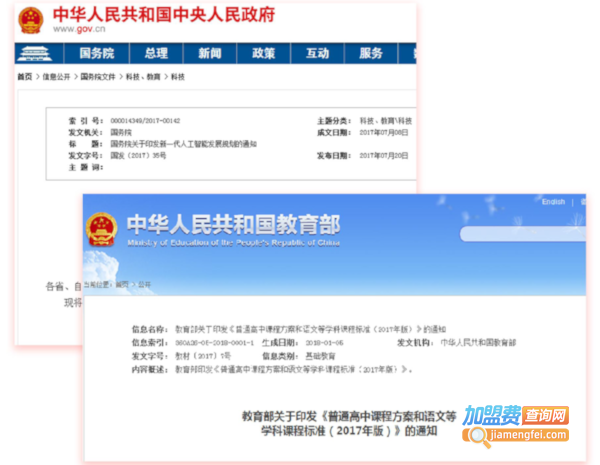Screen dimensions: 600x465
Task: Click the index number 000014349/2017-00142
Action: click(x=145, y=121)
